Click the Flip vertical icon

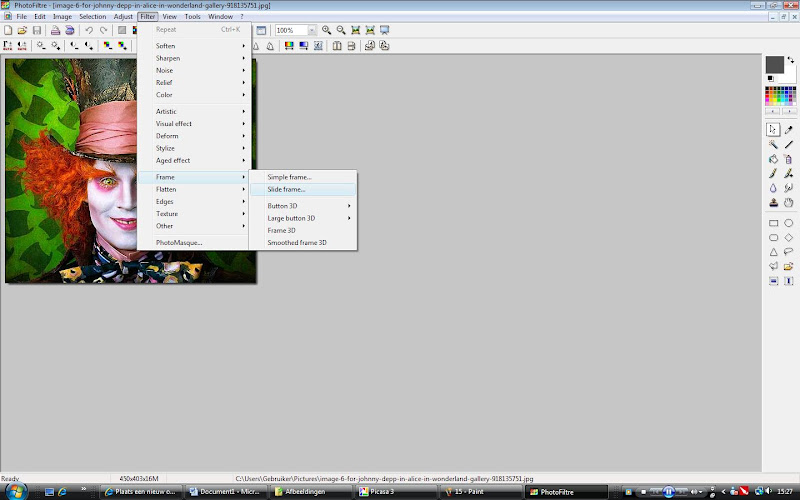[x=351, y=46]
